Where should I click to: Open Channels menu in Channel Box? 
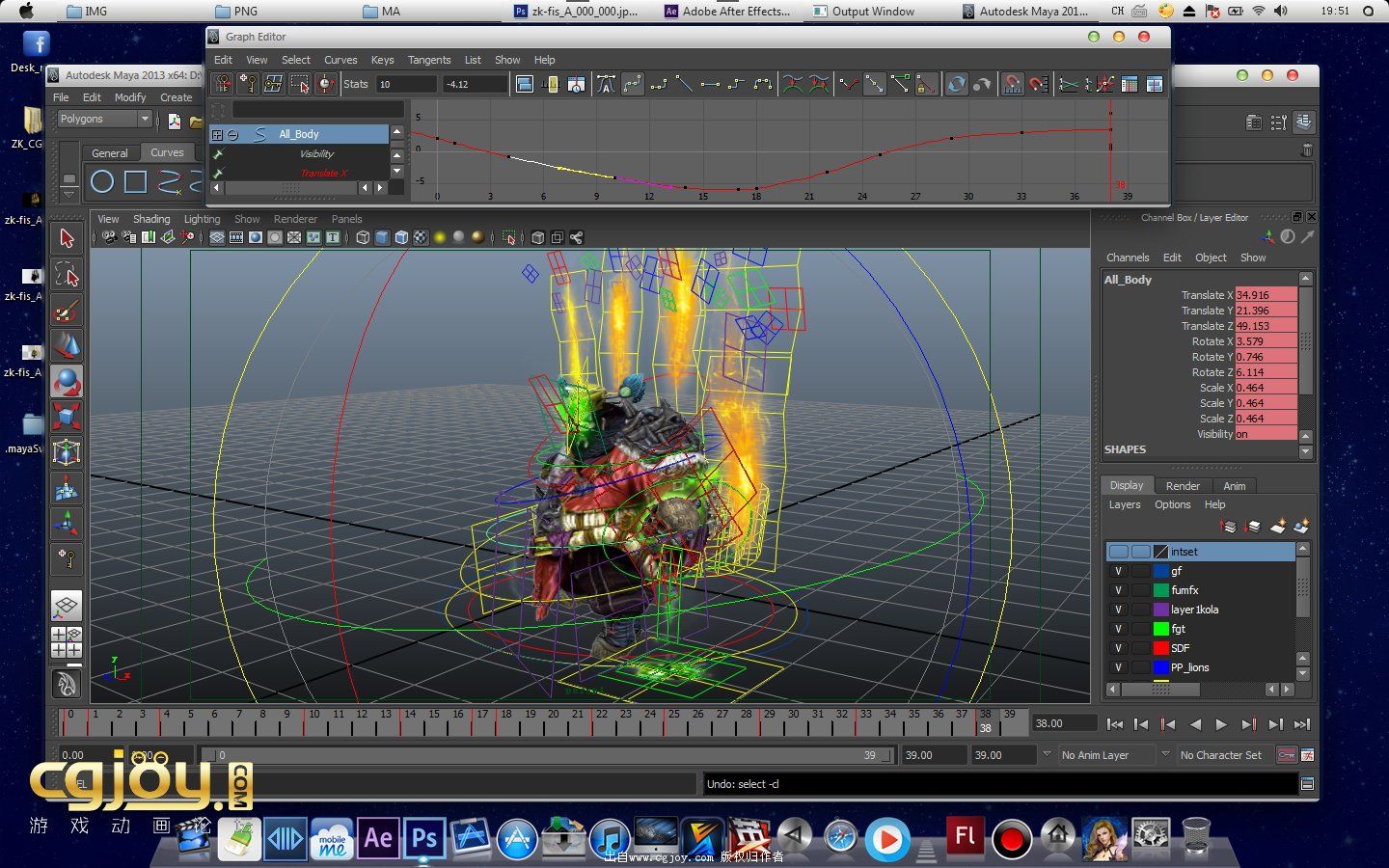[1128, 258]
